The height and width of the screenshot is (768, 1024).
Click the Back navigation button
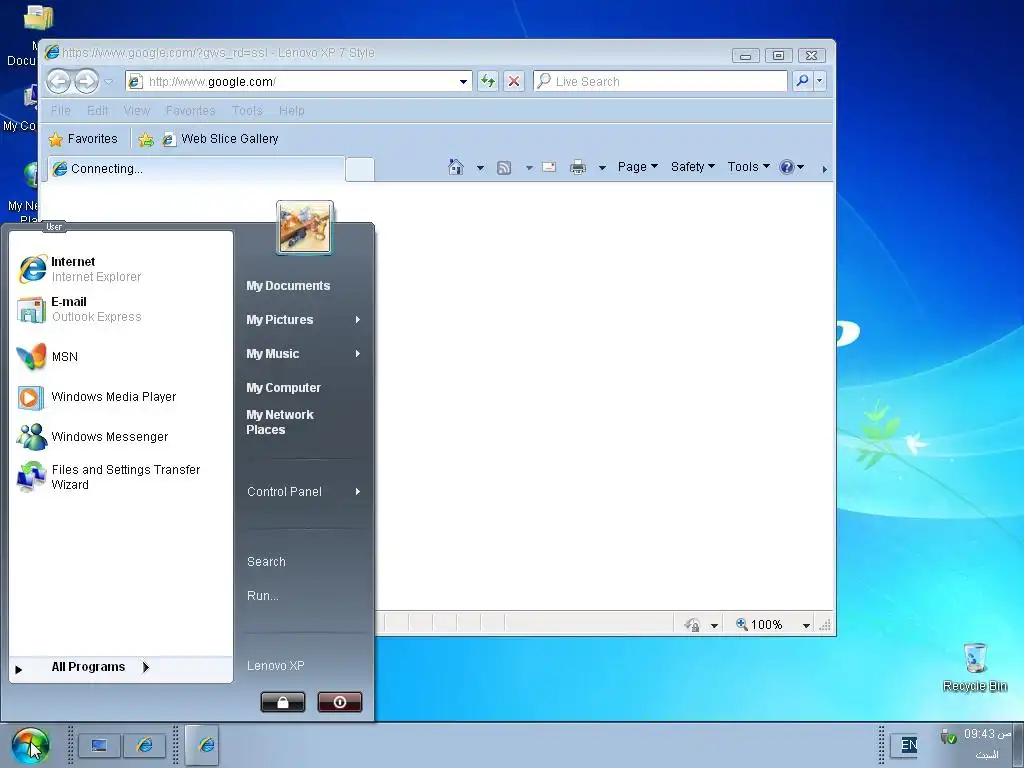(59, 82)
